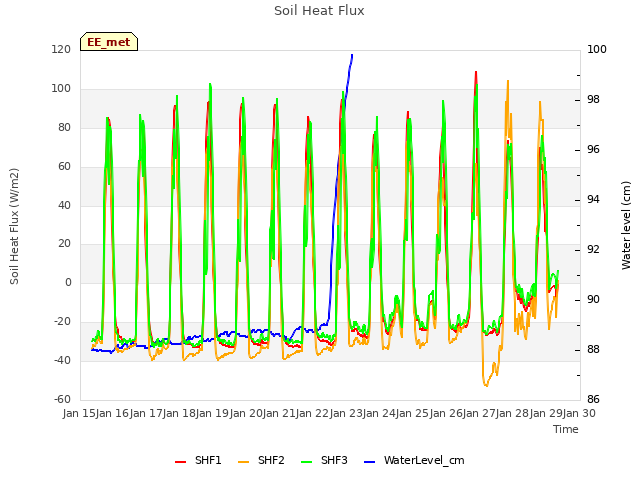The image size is (640, 480).
Task: Click the Water level (cm) axis label
Action: [626, 225]
